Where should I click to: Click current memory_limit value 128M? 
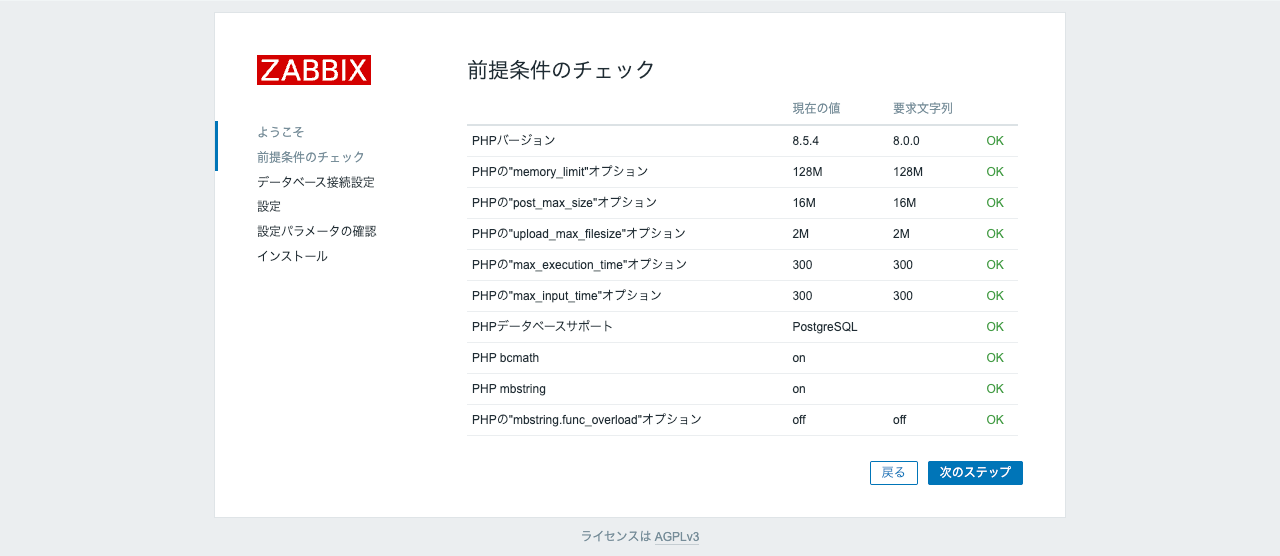tap(808, 172)
